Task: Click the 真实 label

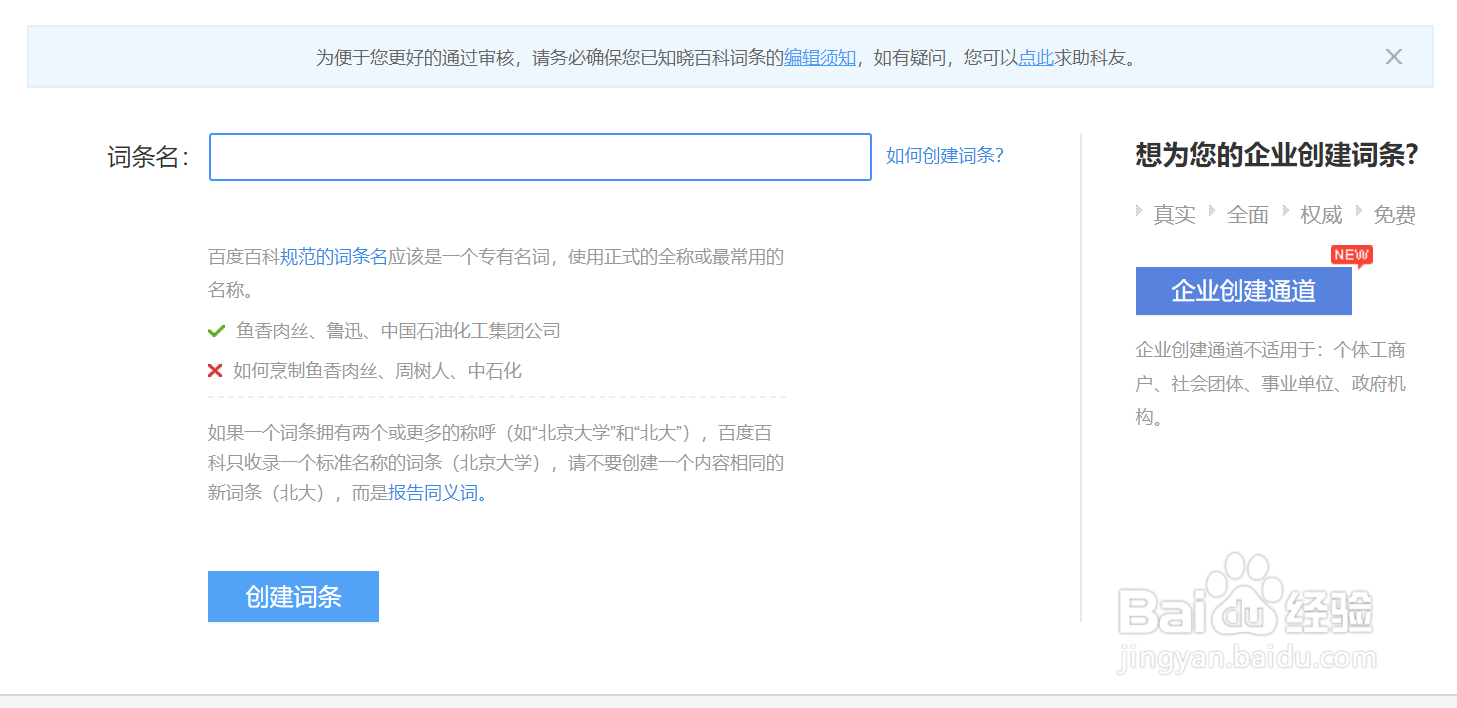Action: [x=1174, y=215]
